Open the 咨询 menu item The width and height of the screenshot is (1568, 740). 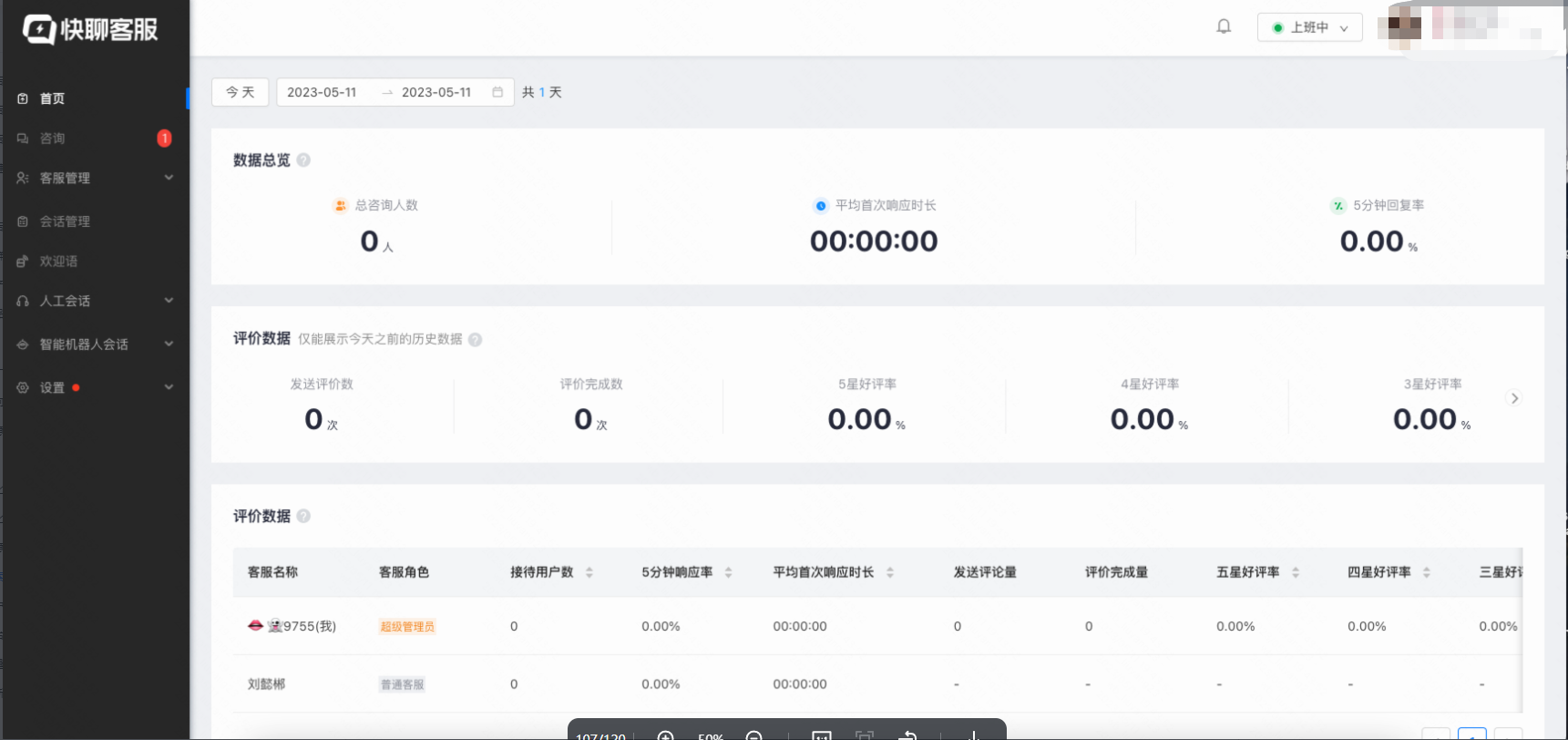pos(52,139)
